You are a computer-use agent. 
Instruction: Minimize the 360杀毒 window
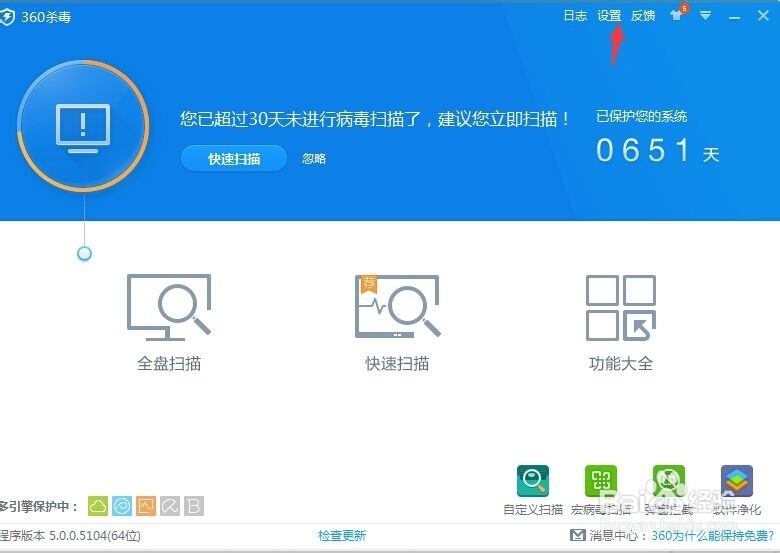tap(734, 17)
